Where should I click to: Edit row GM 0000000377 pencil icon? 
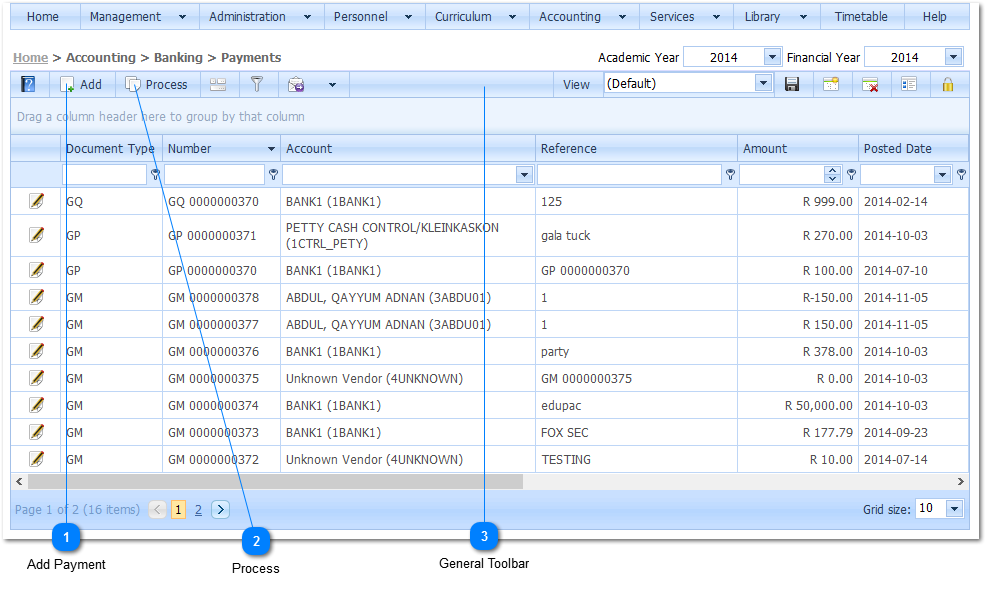[37, 324]
